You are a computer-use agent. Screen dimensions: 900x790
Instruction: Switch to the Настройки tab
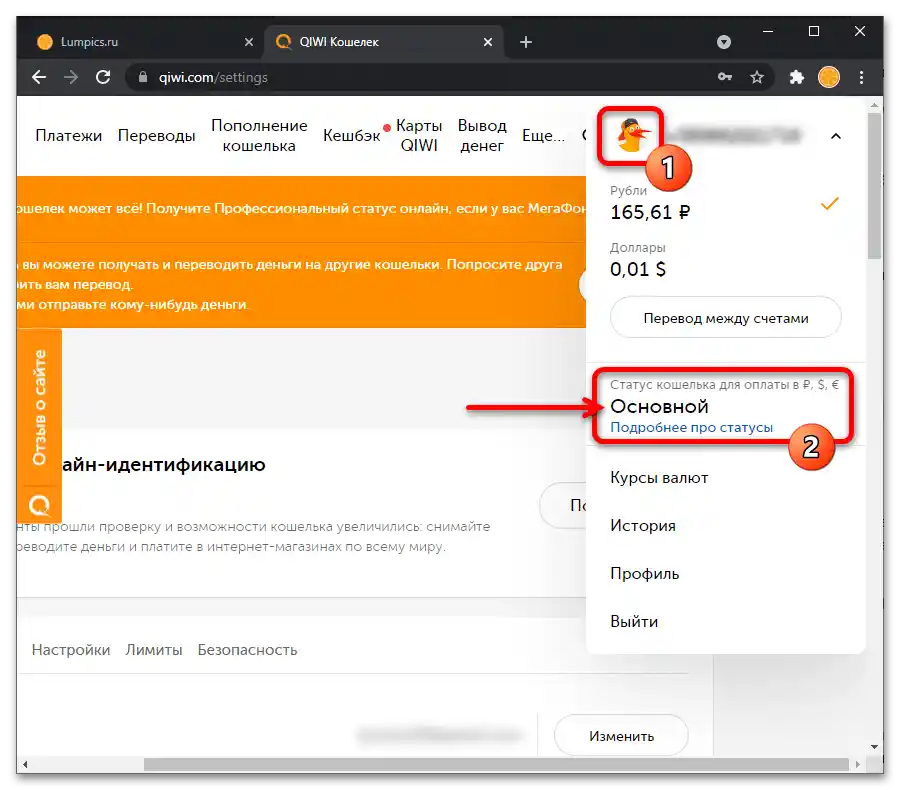coord(71,650)
